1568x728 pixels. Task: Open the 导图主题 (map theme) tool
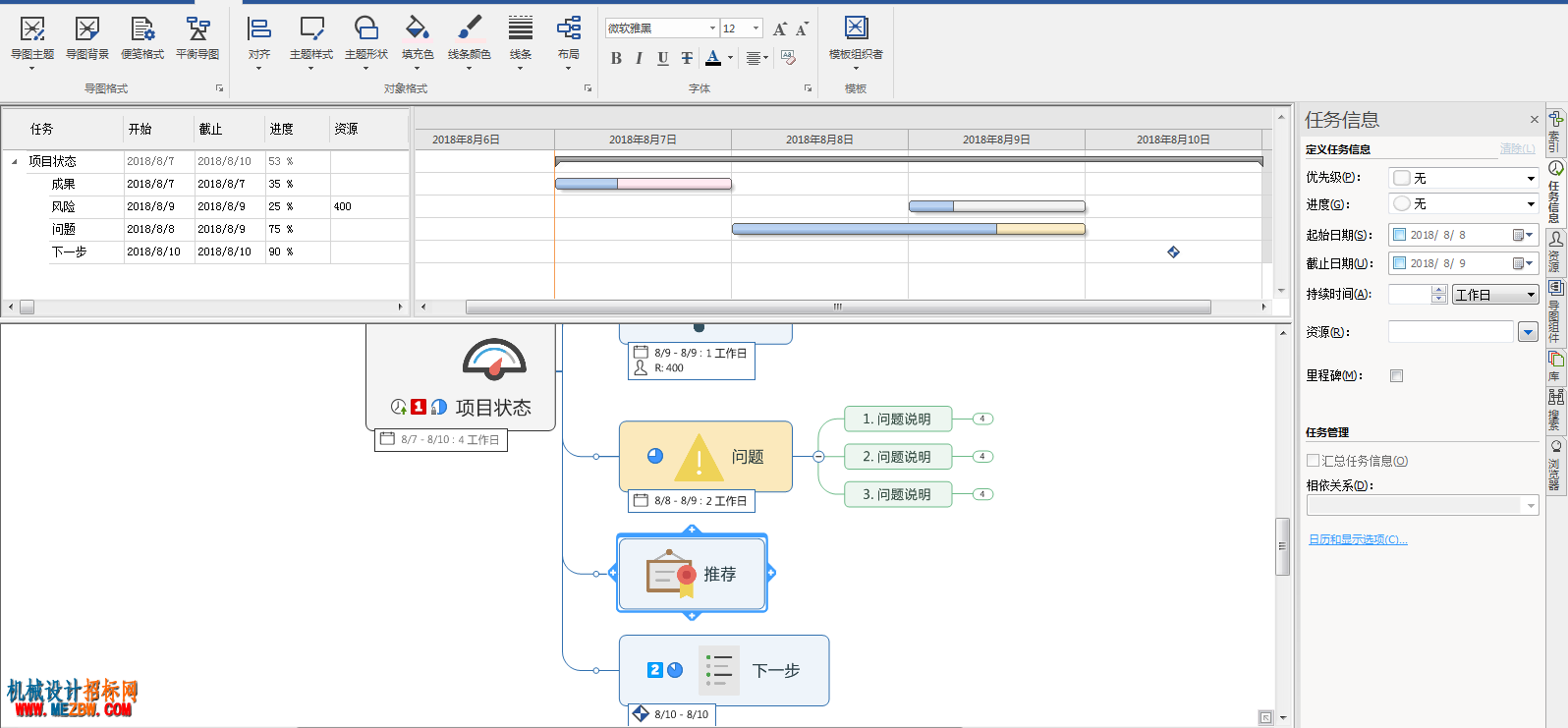coord(32,39)
